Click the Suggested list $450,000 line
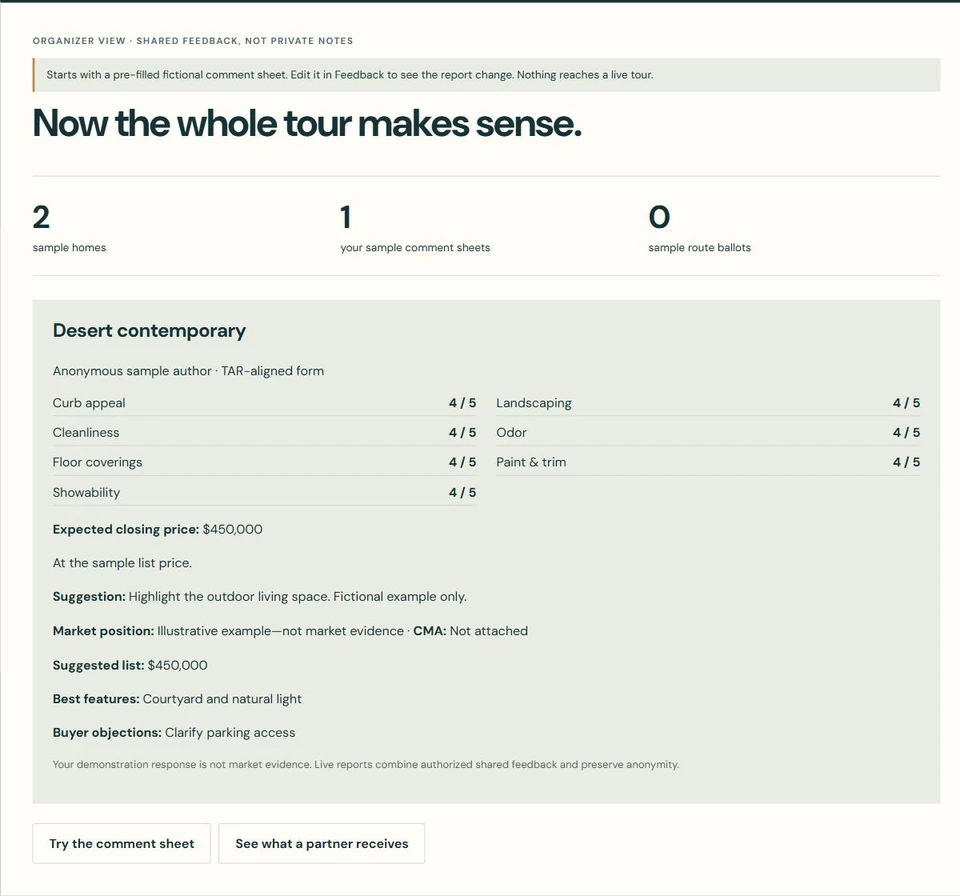This screenshot has width=960, height=896. [x=130, y=665]
